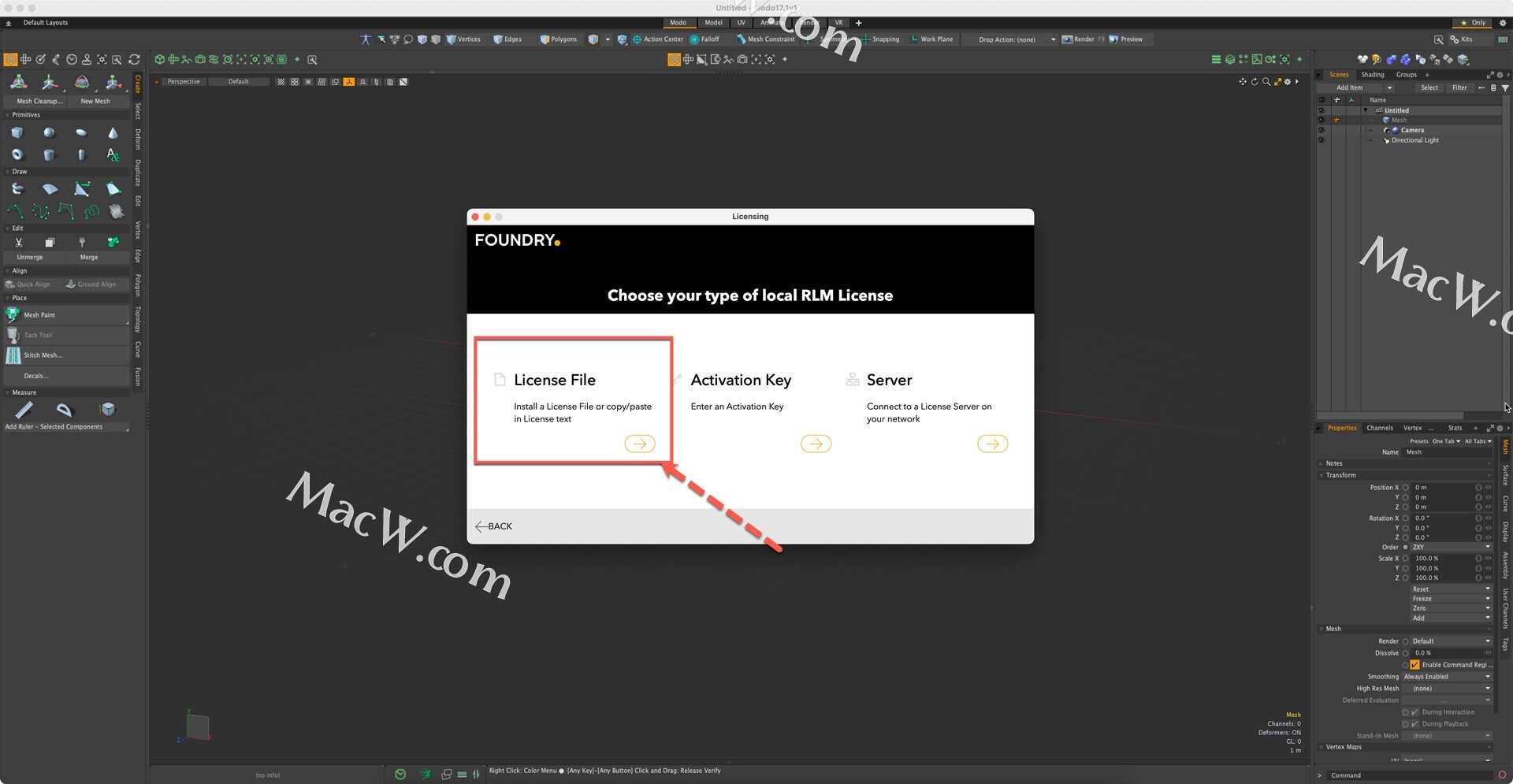Click the Activation Key arrow button

coord(816,444)
